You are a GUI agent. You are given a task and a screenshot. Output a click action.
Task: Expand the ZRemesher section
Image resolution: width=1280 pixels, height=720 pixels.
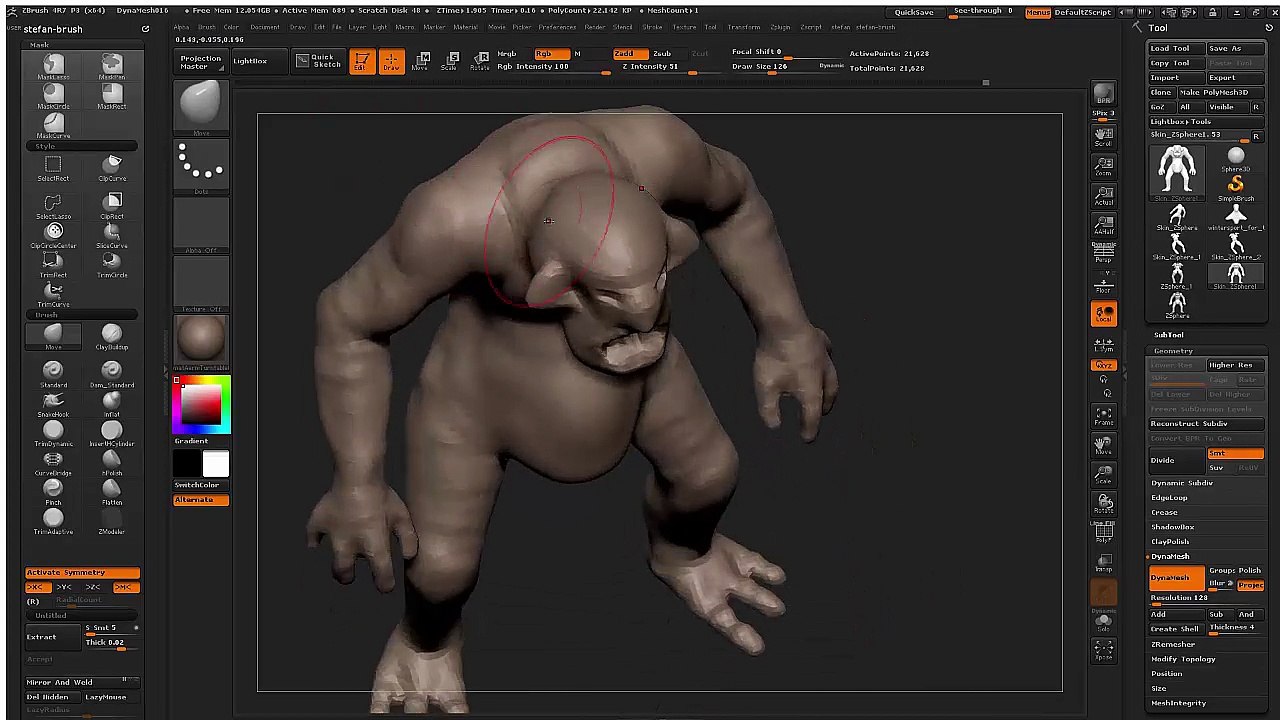(1173, 644)
